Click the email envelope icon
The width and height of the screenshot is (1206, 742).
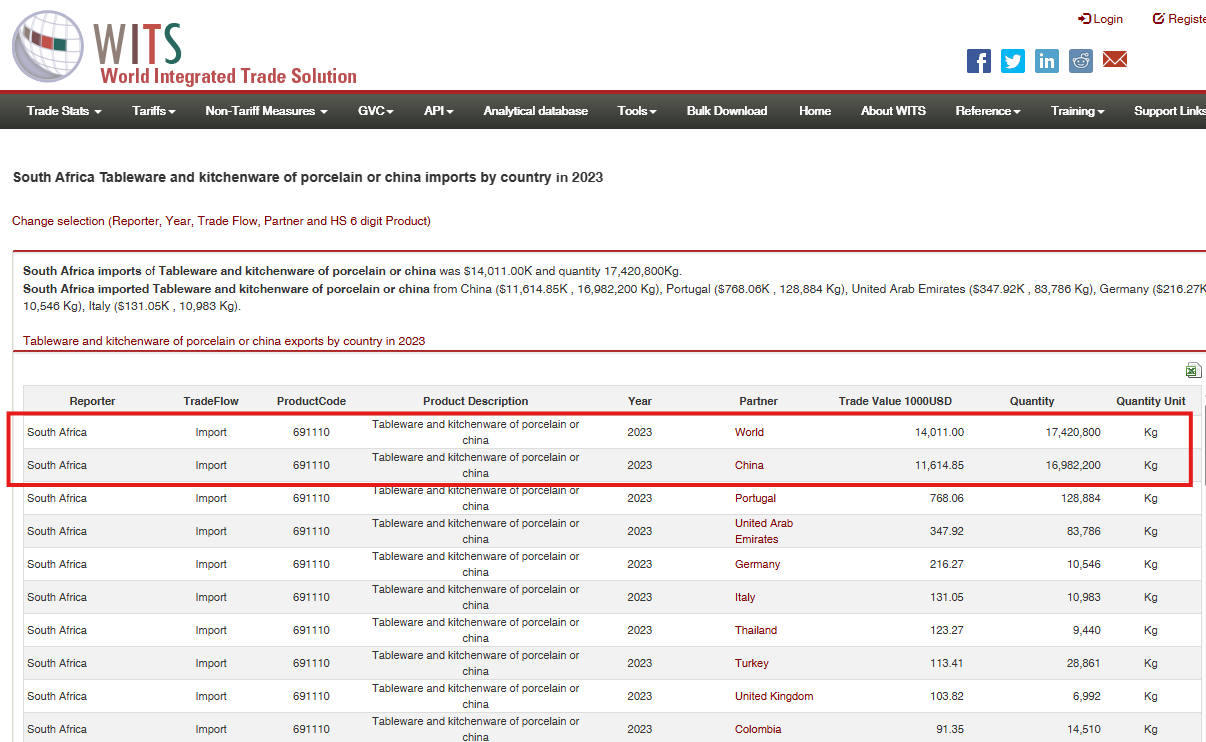point(1115,60)
